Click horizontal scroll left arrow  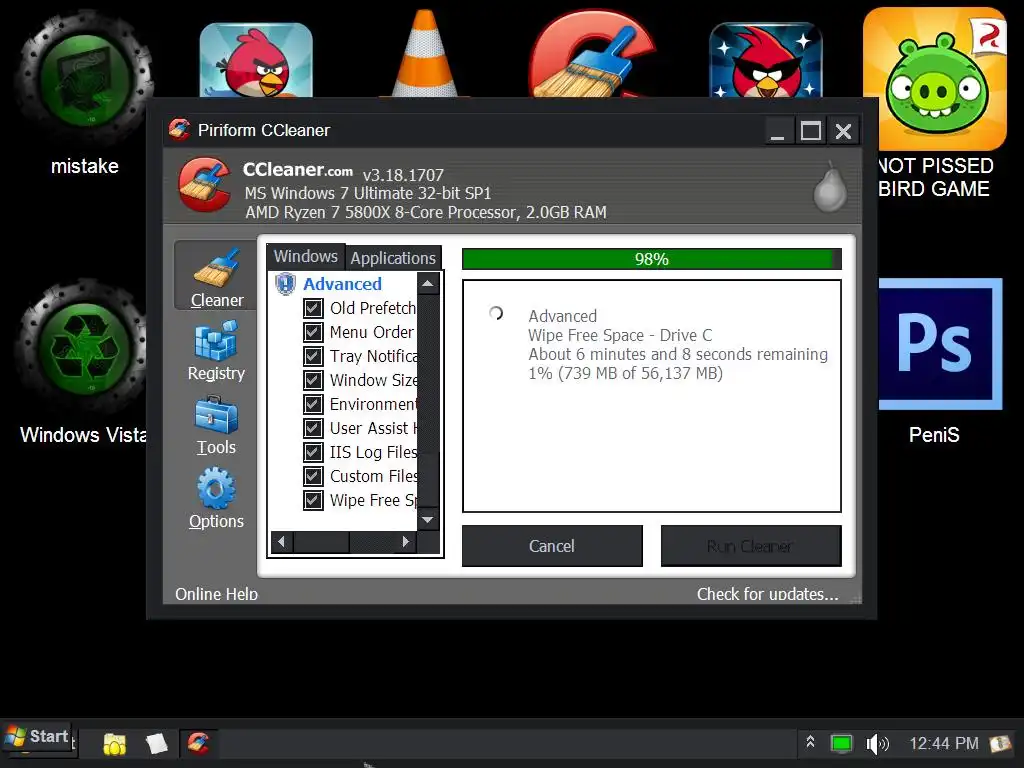click(x=281, y=541)
